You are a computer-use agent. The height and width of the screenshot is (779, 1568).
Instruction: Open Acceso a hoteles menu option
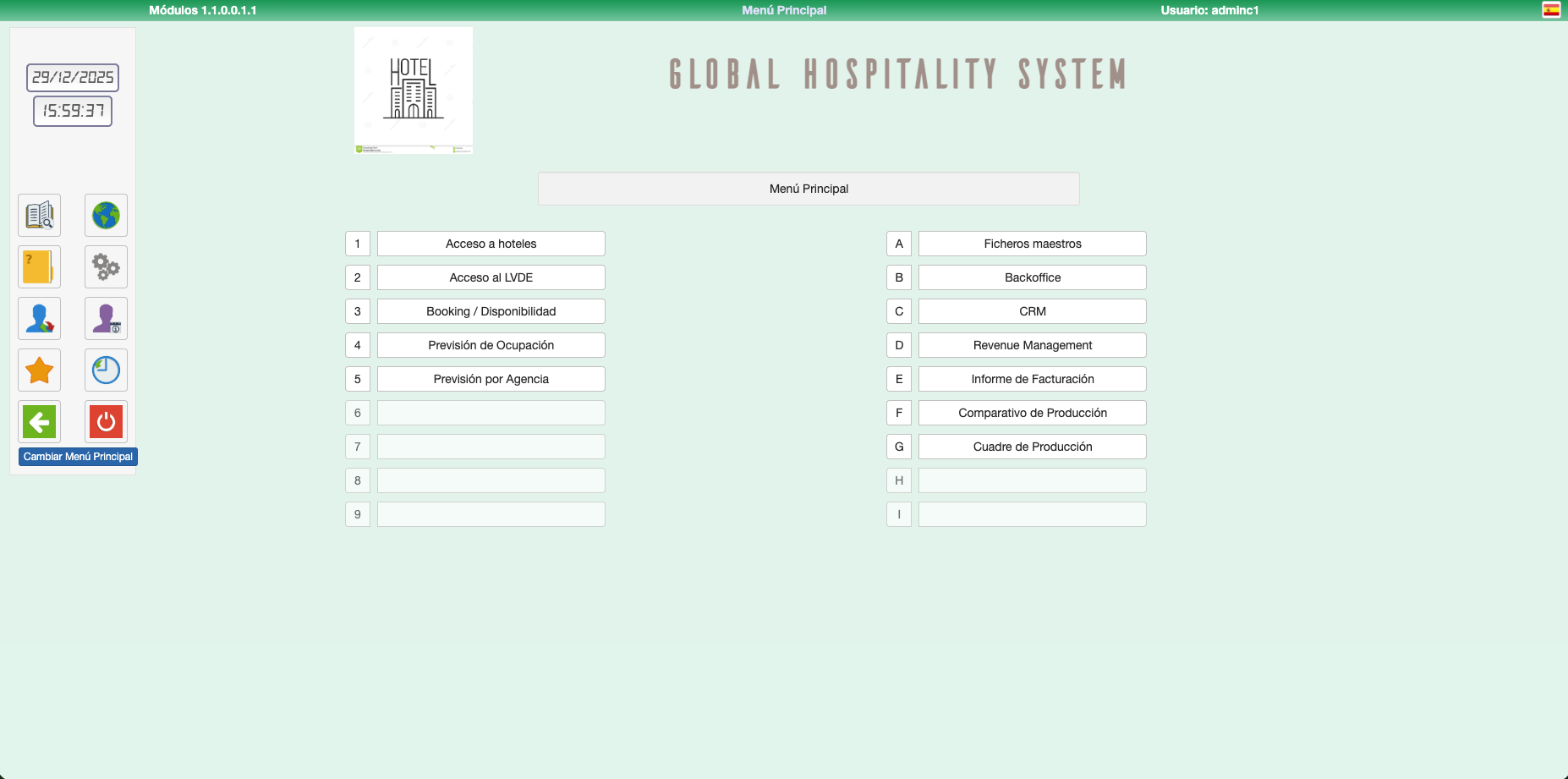pyautogui.click(x=491, y=244)
